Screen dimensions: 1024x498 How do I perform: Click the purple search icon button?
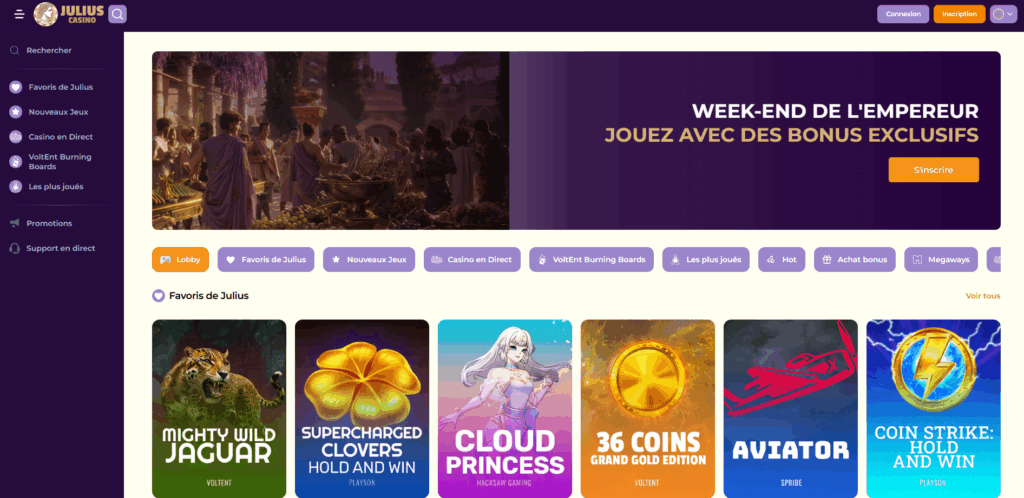(118, 14)
